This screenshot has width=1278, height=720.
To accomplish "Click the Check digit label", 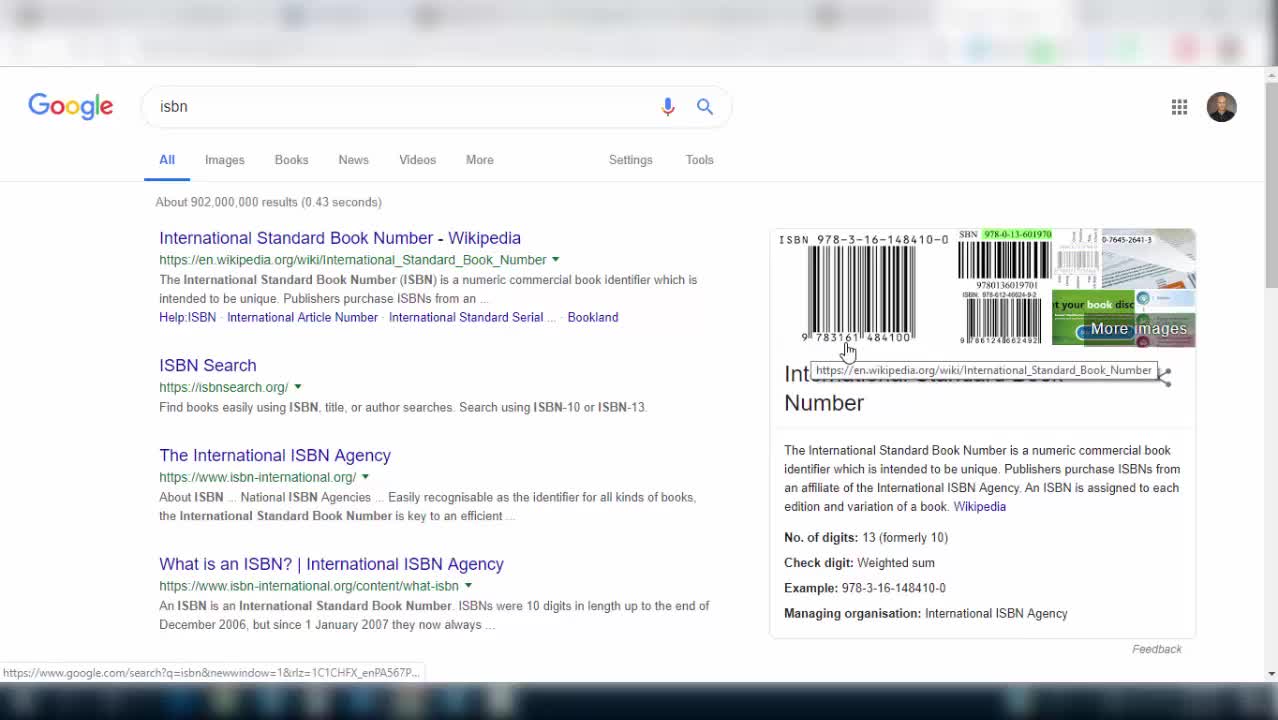I will tap(818, 563).
